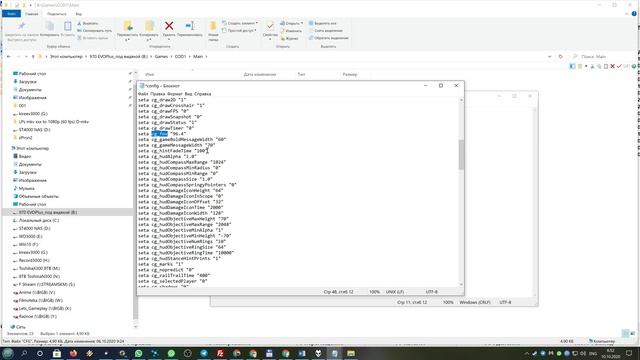Open Notepad's Вид menu
Image resolution: width=640 pixels, height=360 pixels.
point(188,94)
